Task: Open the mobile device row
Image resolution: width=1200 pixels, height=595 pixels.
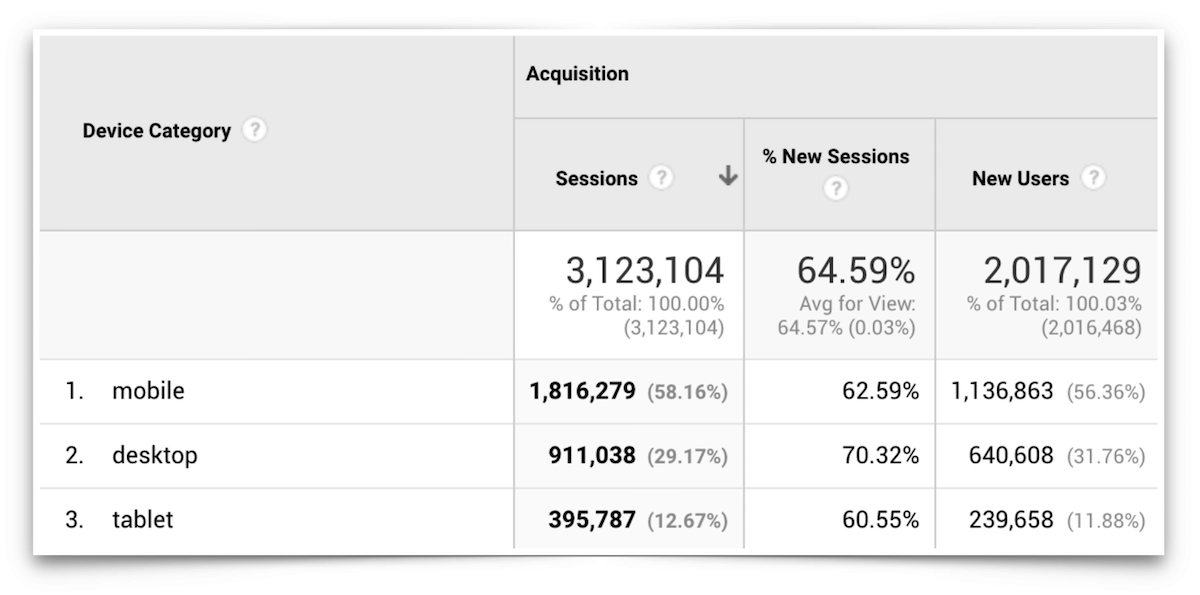Action: click(x=148, y=391)
